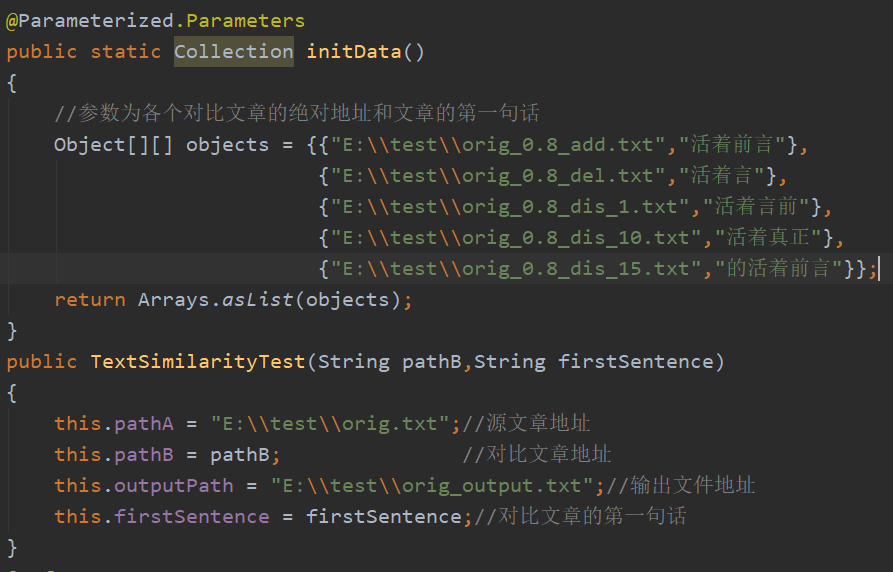893x572 pixels.
Task: Click the TextSimilarityTest constructor name
Action: pos(197,361)
